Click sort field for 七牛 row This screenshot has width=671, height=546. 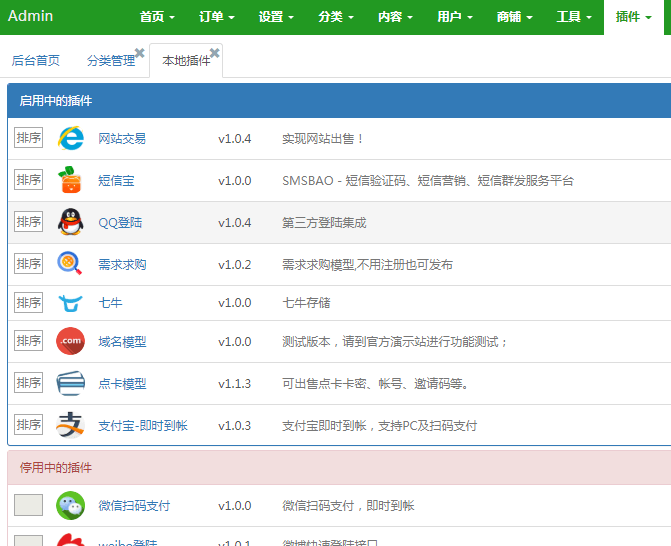coord(29,303)
